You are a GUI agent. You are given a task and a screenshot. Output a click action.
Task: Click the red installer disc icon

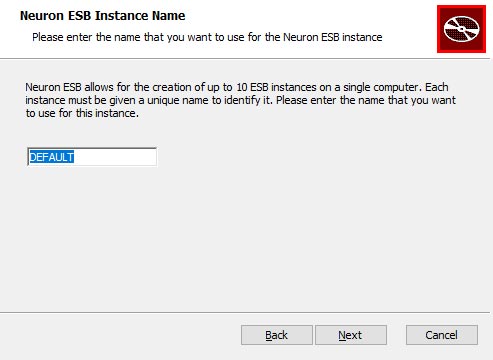461,29
